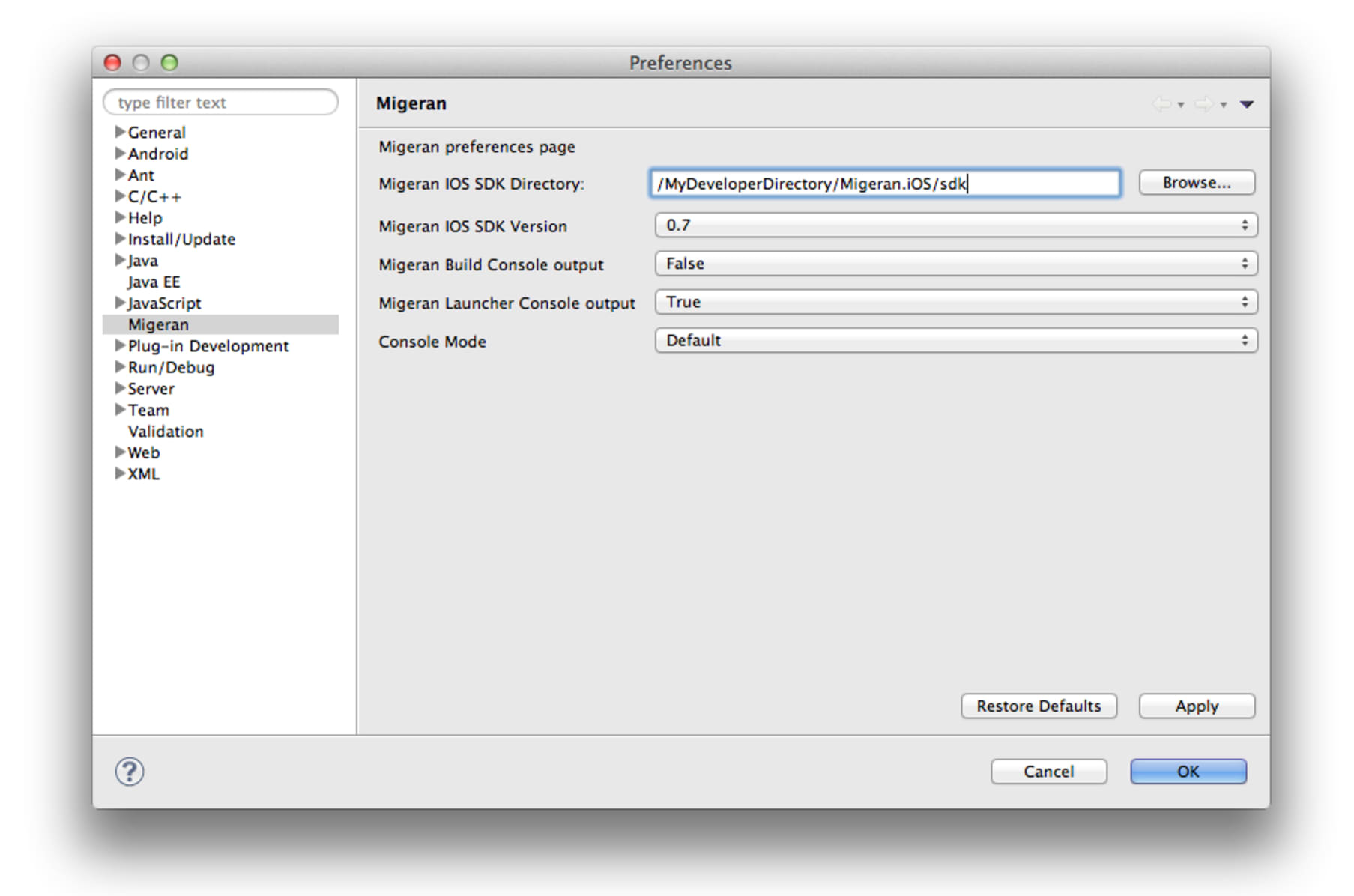This screenshot has height=896, width=1354.
Task: Open the preferences page view menu triangle
Action: click(x=1247, y=104)
